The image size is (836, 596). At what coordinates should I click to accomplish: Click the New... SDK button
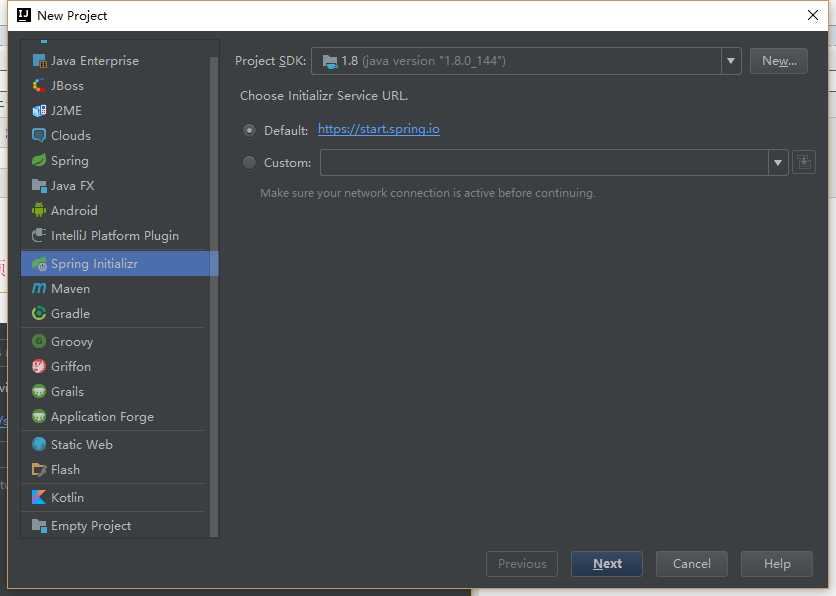coord(778,61)
